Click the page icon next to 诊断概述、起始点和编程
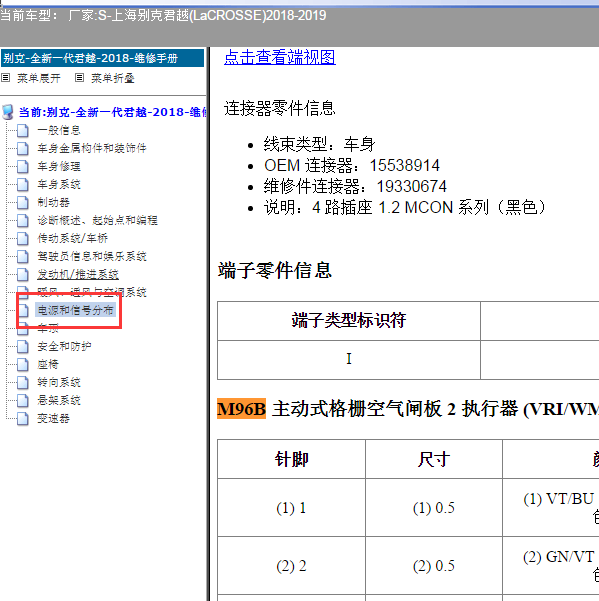 23,220
